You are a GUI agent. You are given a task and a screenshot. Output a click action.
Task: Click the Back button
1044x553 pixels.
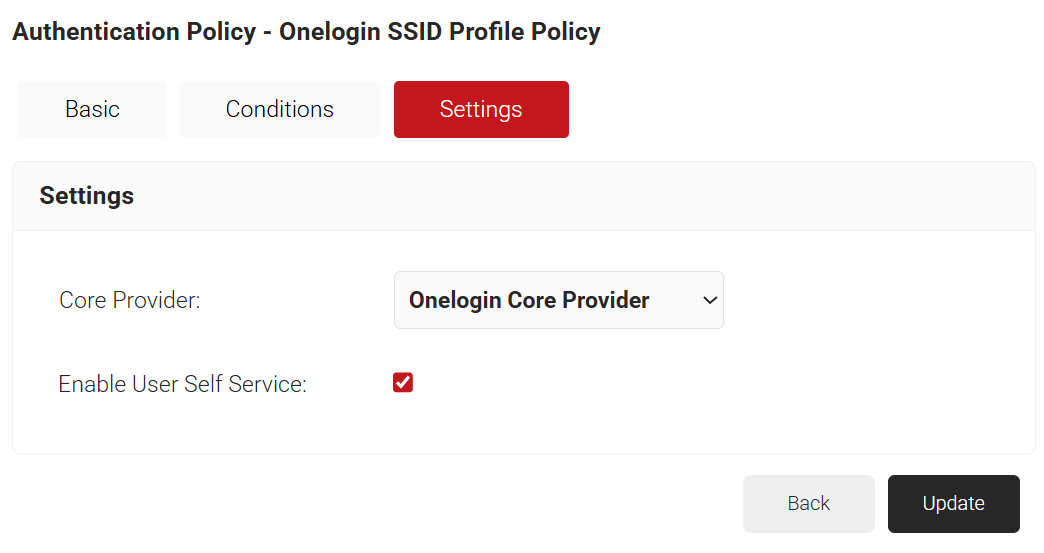point(808,503)
